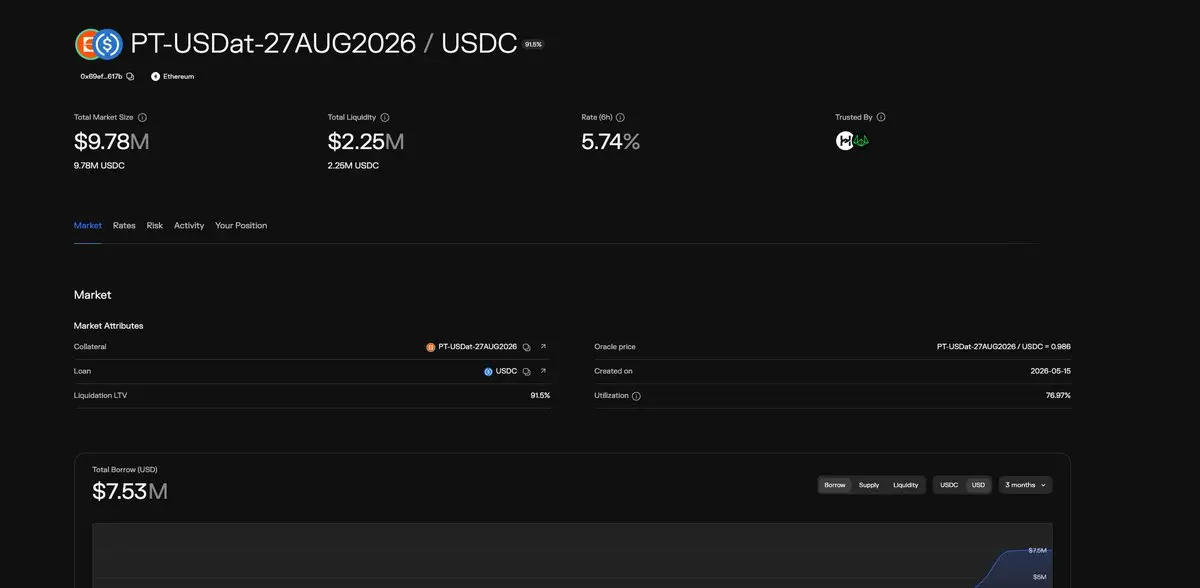Open the Rates tab
Image resolution: width=1200 pixels, height=588 pixels.
coord(124,225)
